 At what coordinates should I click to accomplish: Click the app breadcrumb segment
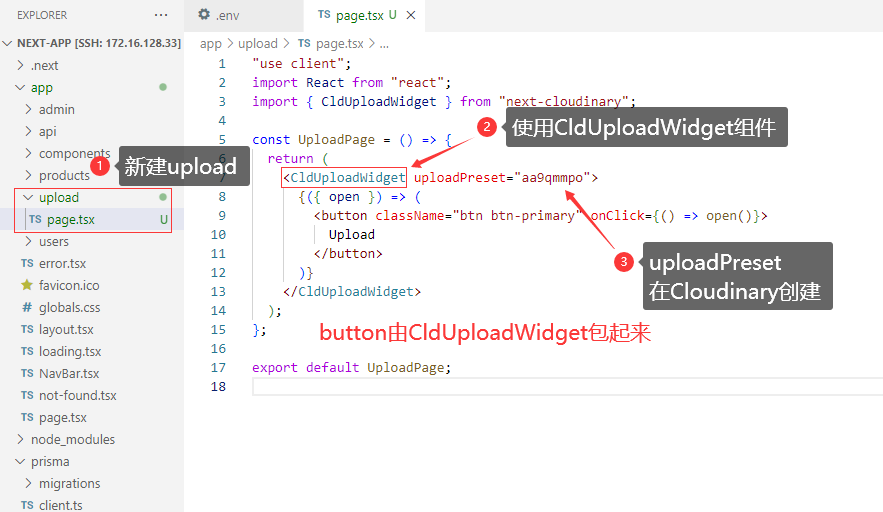click(211, 44)
